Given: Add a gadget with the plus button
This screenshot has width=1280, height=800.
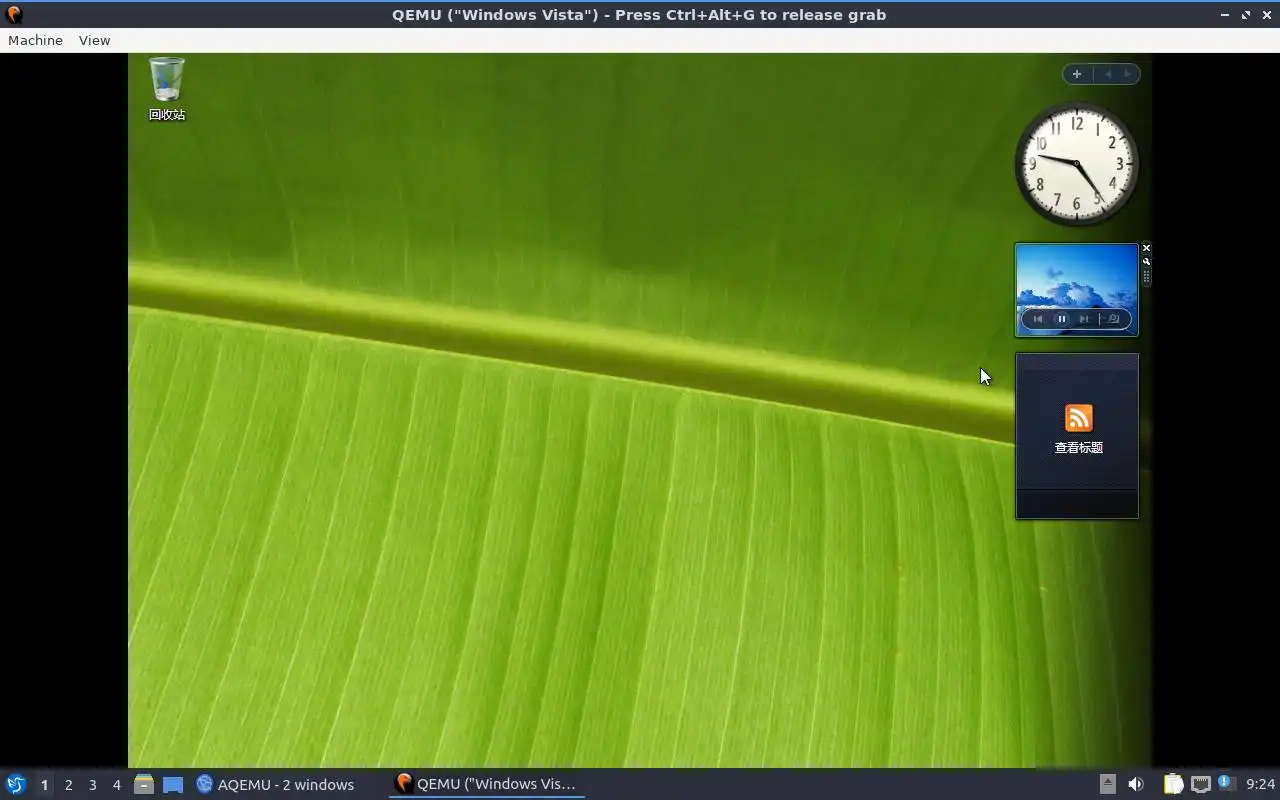Looking at the screenshot, I should click(x=1077, y=74).
